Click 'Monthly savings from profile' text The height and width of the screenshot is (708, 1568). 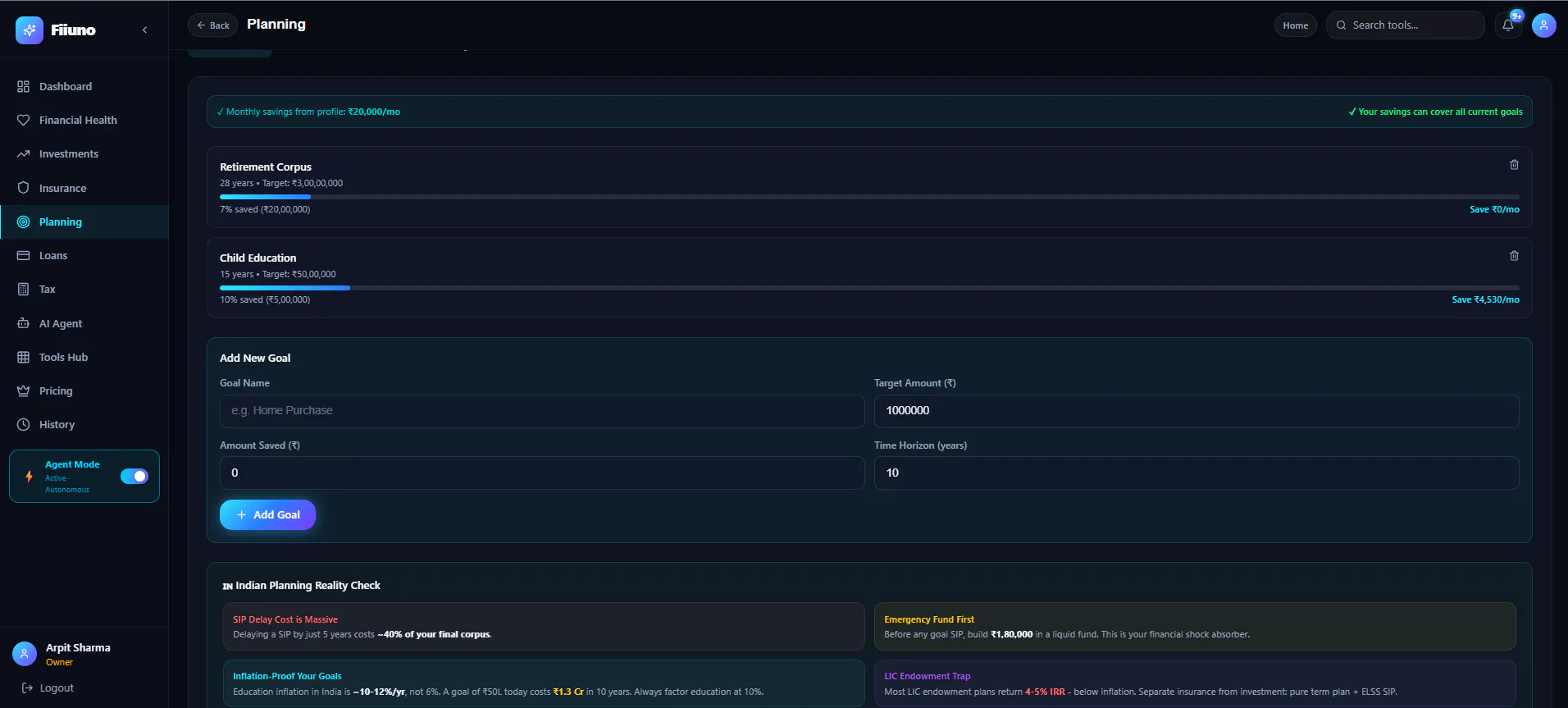coord(286,112)
